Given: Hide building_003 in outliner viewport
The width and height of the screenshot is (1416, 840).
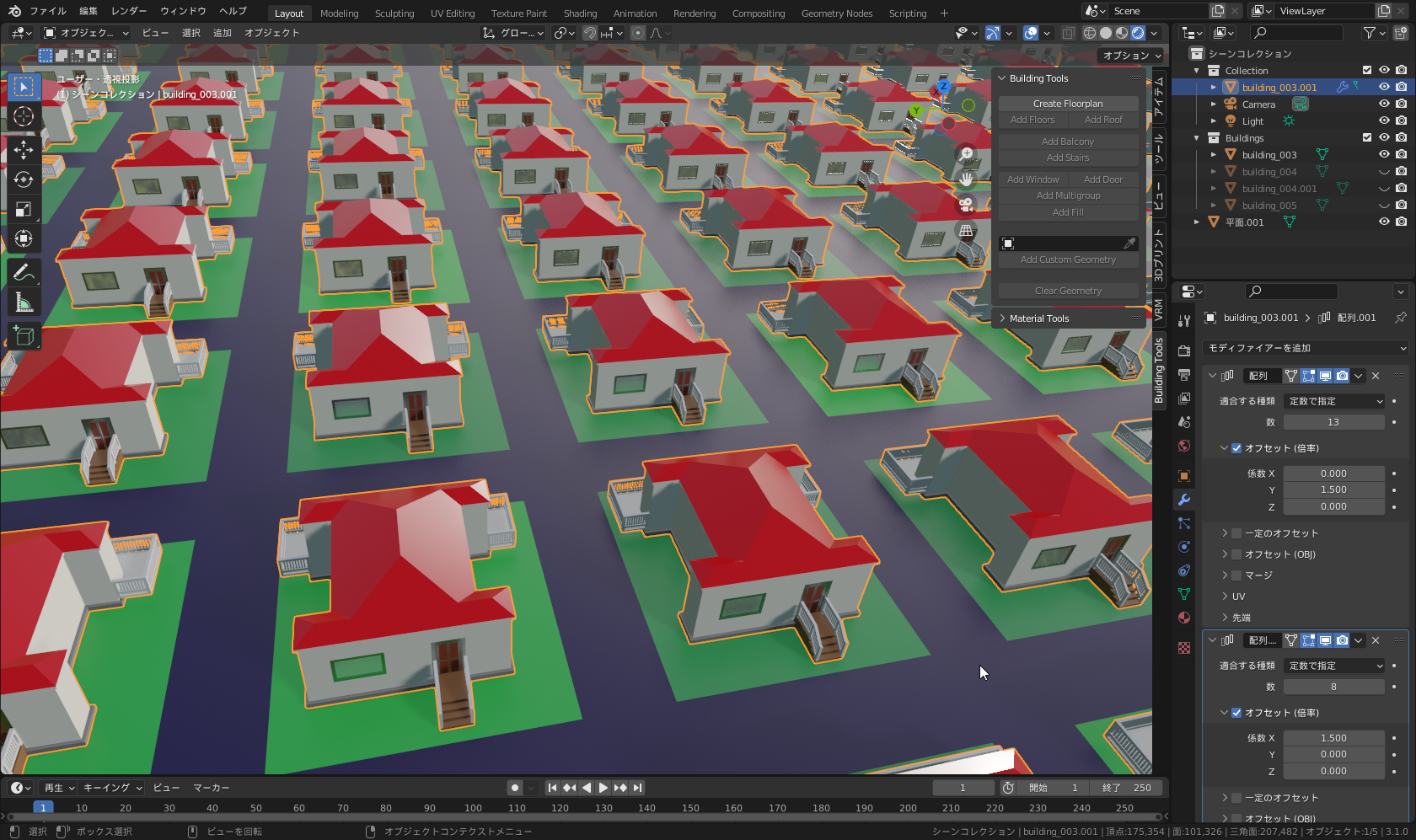Looking at the screenshot, I should 1384,155.
